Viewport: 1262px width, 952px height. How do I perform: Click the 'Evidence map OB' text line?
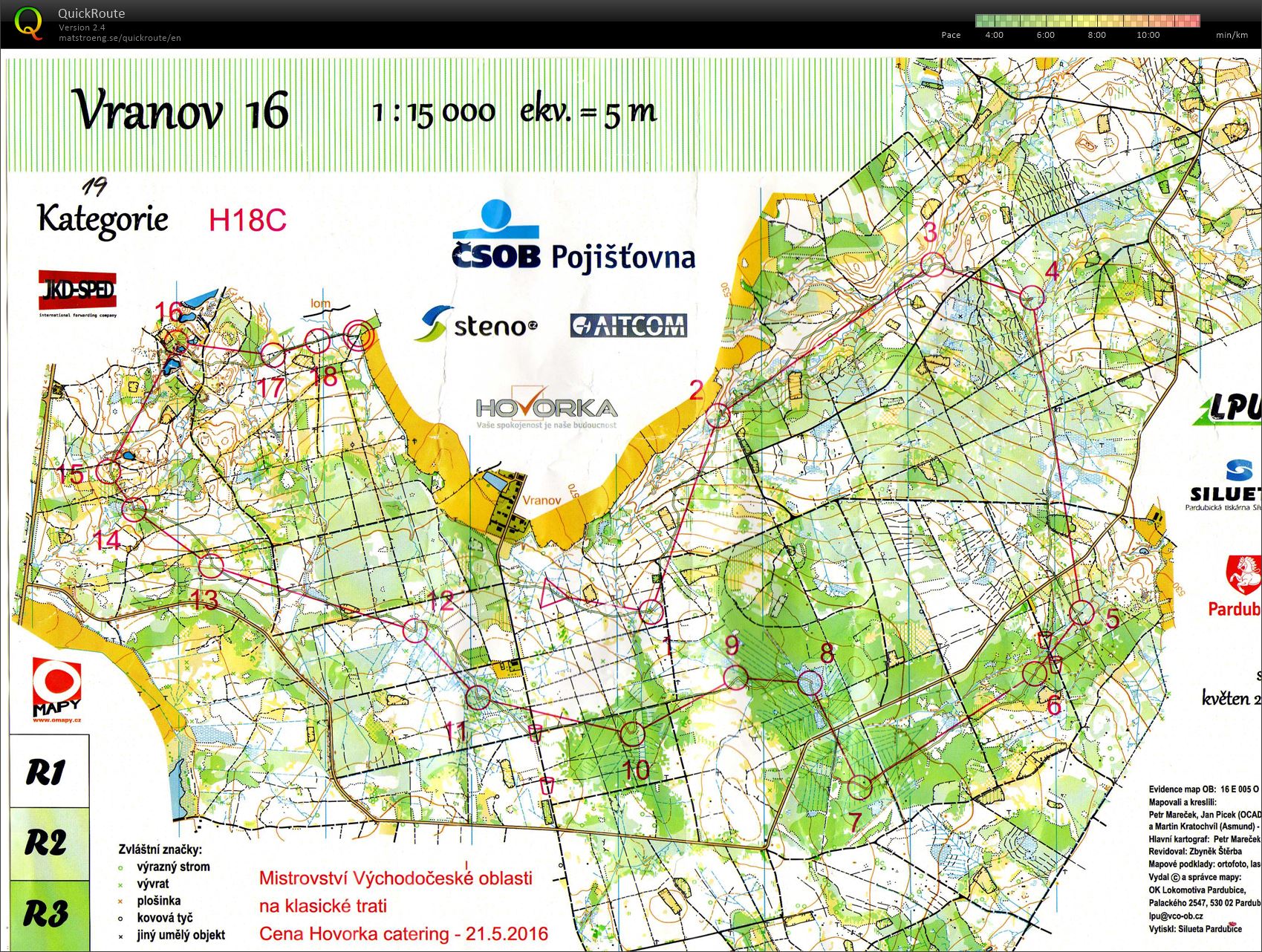click(x=1203, y=789)
